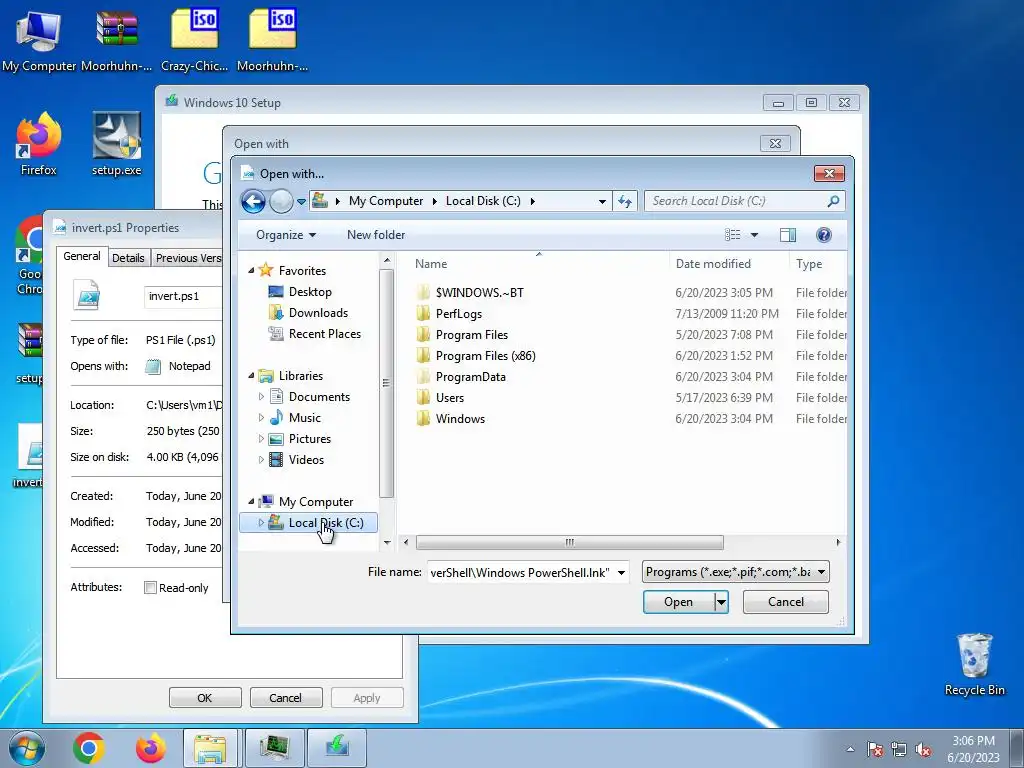
Task: Expand the Documents library node
Action: click(261, 396)
